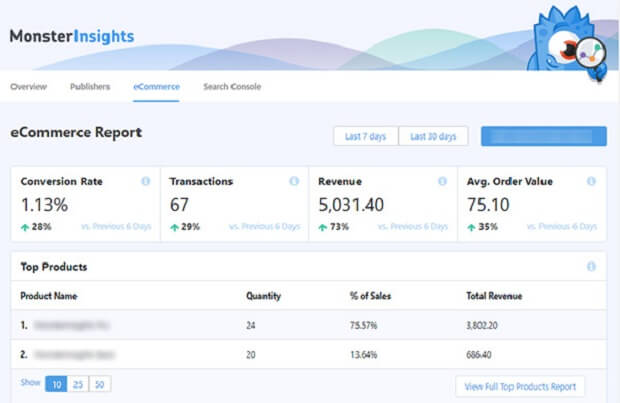
Task: Show 50 products per page
Action: [x=100, y=384]
